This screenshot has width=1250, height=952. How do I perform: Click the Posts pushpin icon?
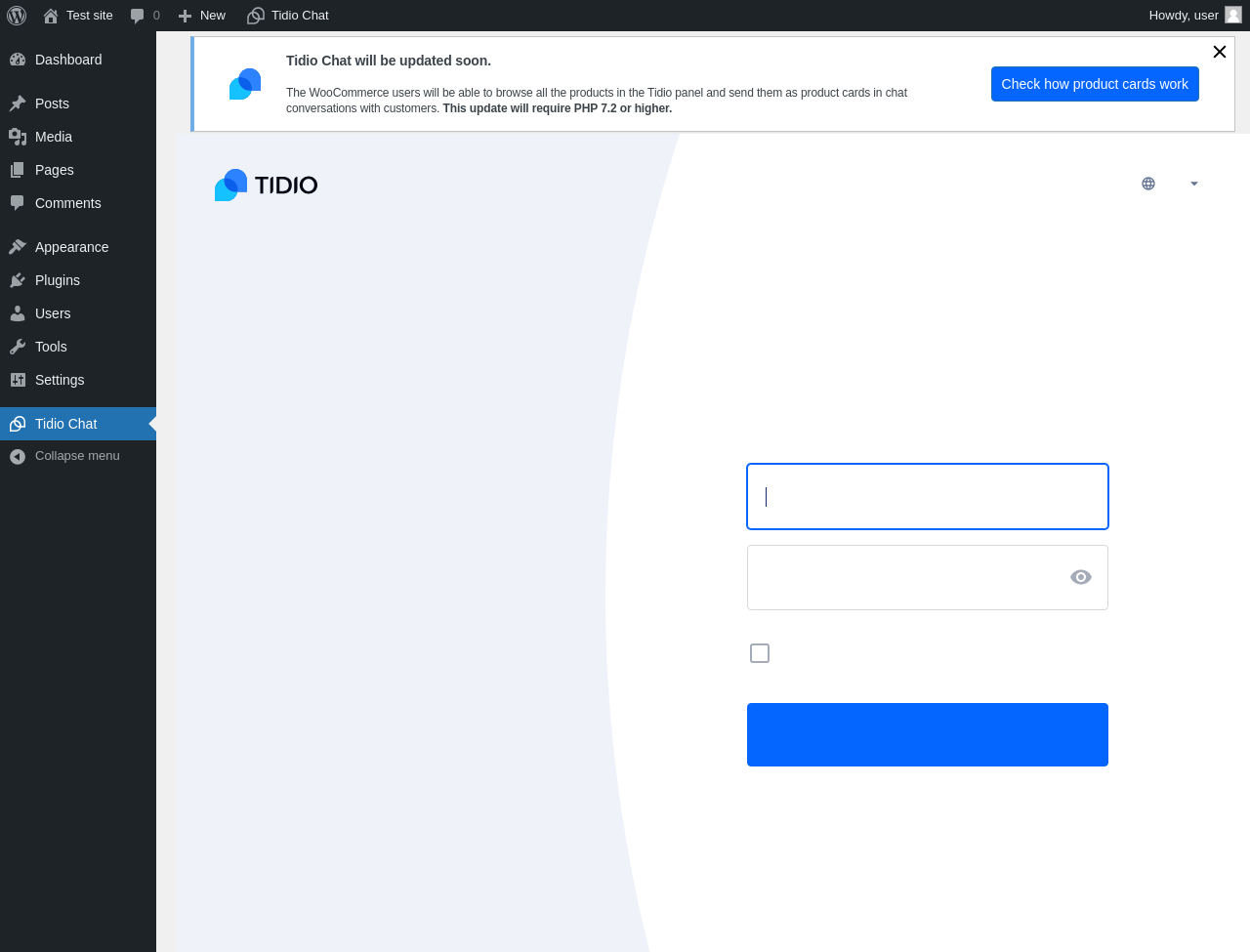point(18,103)
